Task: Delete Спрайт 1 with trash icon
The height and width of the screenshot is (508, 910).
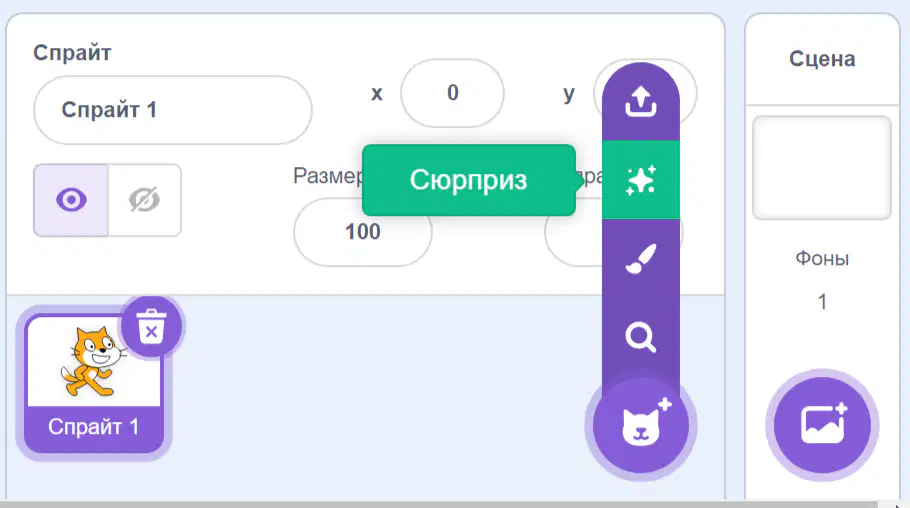Action: [x=151, y=326]
